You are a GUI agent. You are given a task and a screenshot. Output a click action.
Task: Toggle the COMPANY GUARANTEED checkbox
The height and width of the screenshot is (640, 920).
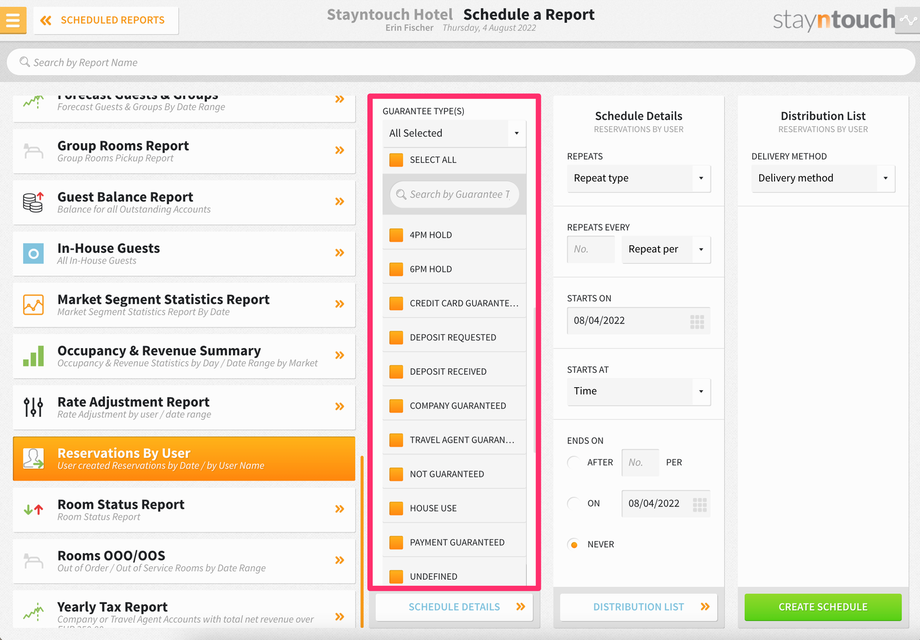(396, 405)
